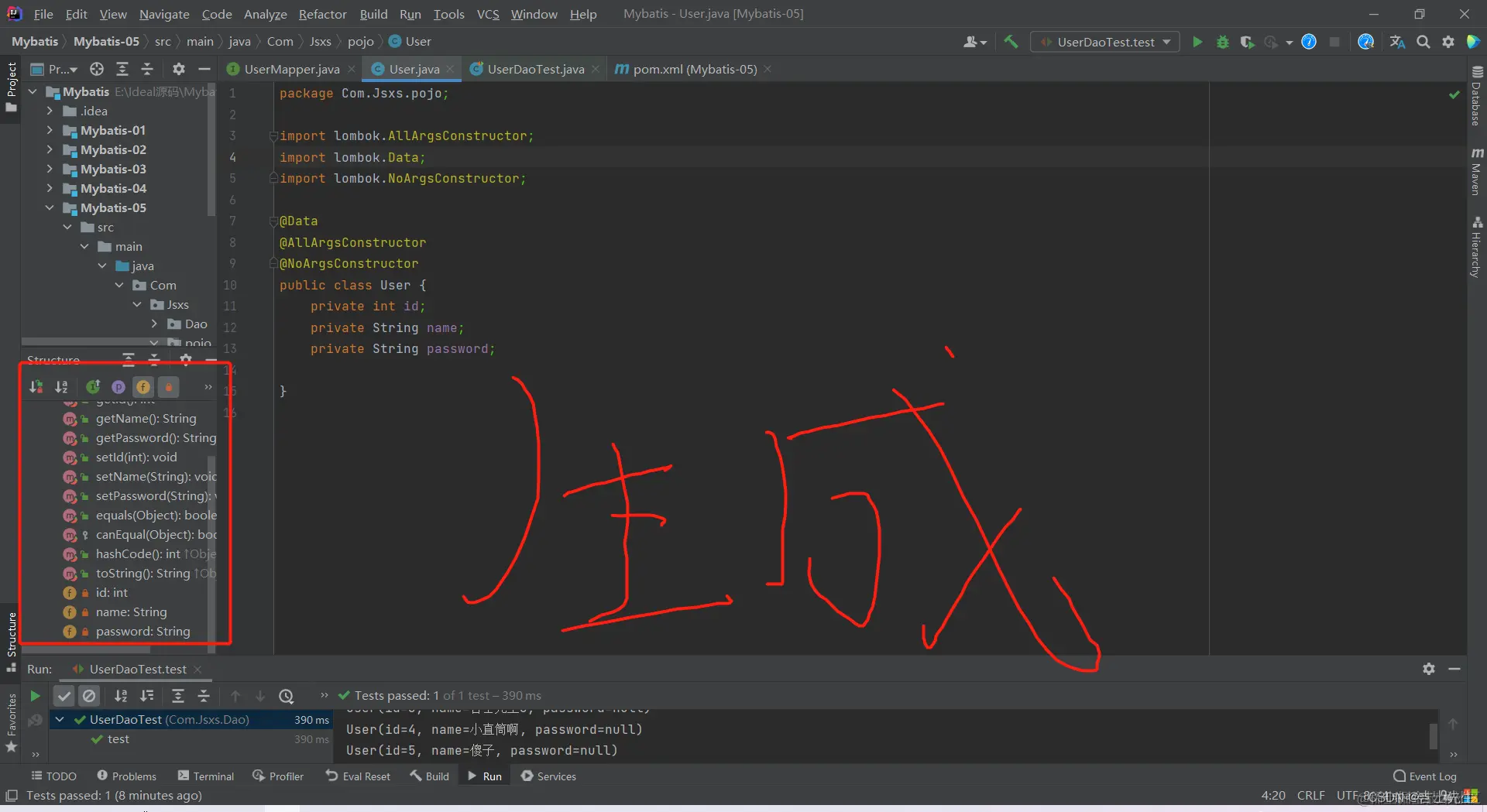Screen dimensions: 1487x812
Task: Open the Terminal tool window
Action: click(x=205, y=776)
